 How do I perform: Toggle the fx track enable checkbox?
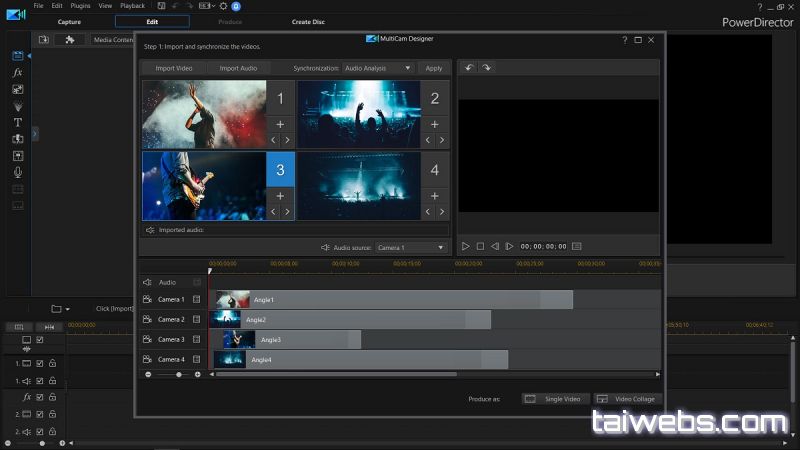click(40, 397)
